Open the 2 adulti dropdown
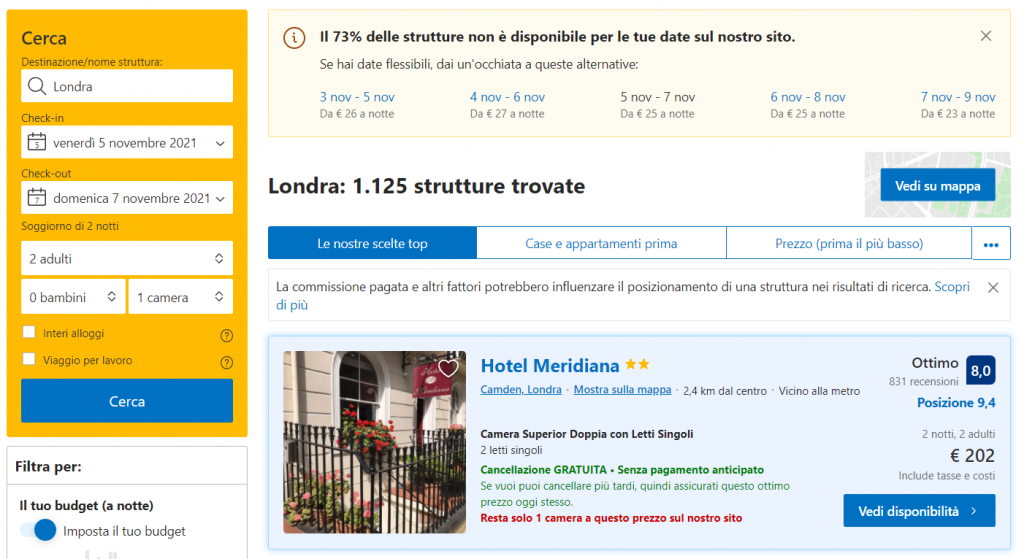Screen dimensions: 1024x559 click(127, 259)
